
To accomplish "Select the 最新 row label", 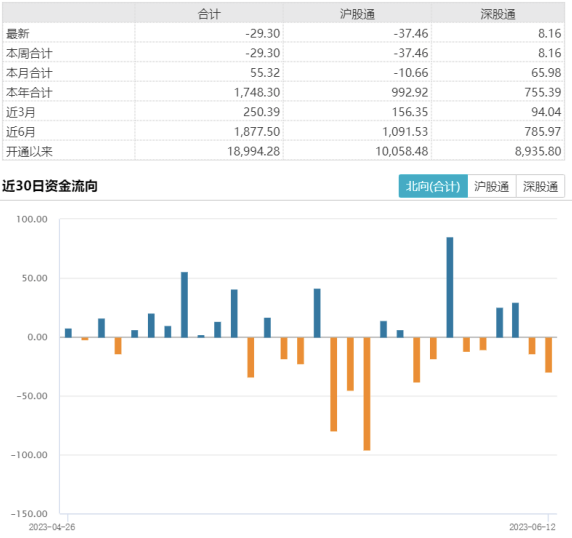I will click(x=18, y=34).
